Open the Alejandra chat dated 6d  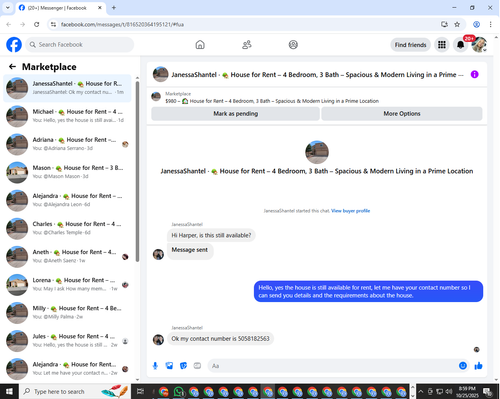click(x=67, y=200)
